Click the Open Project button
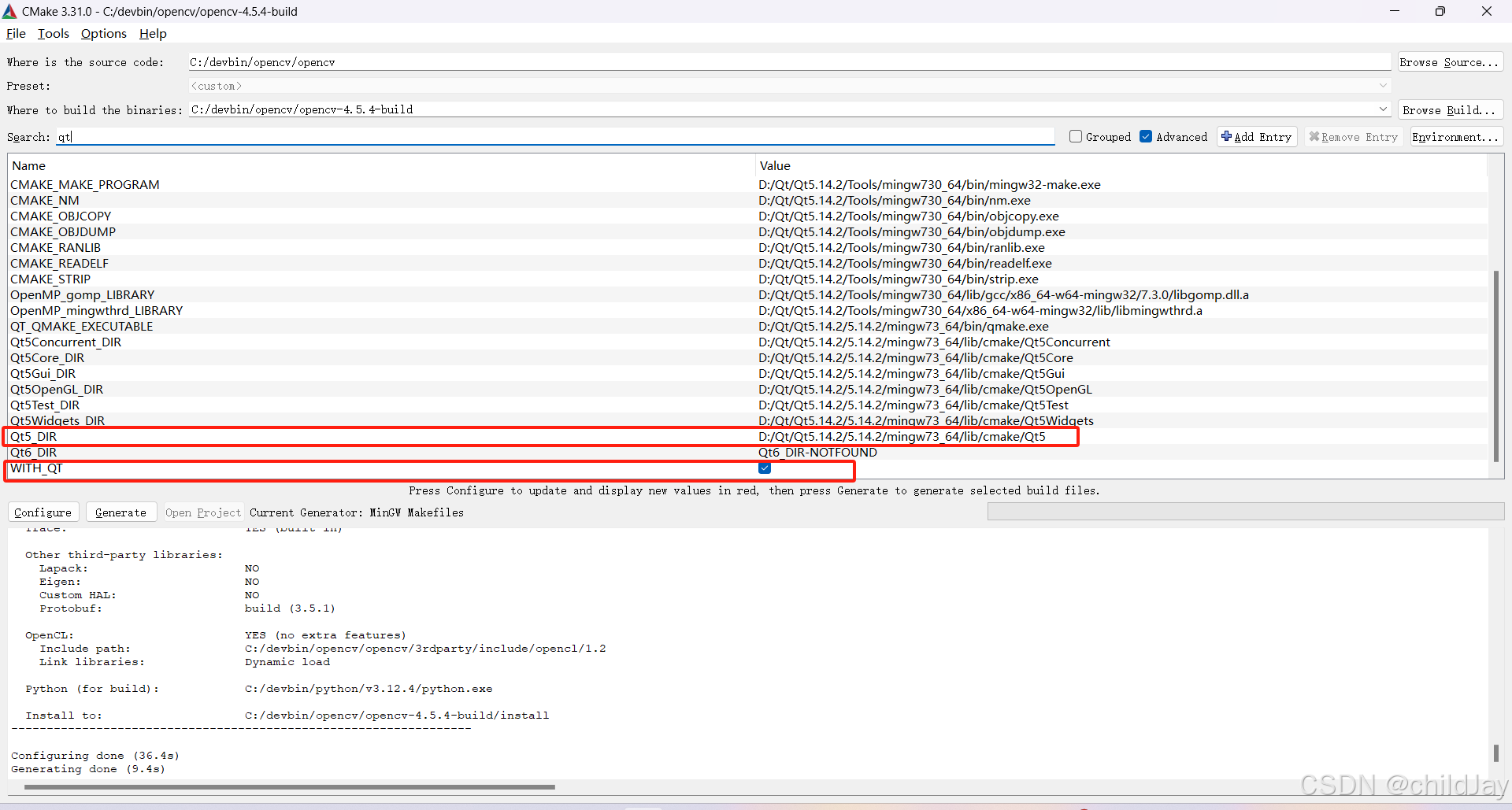This screenshot has width=1512, height=810. [x=203, y=512]
